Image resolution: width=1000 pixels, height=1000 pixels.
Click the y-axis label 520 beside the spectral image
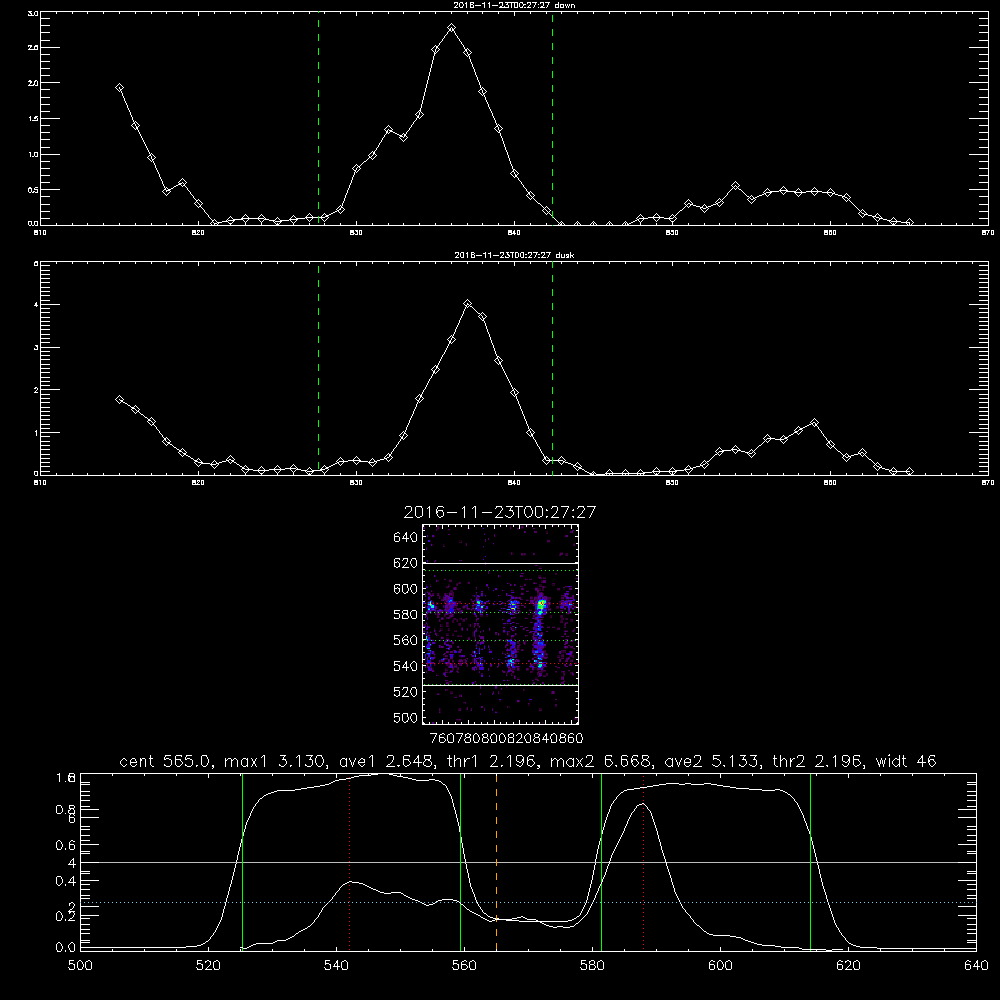pos(406,692)
